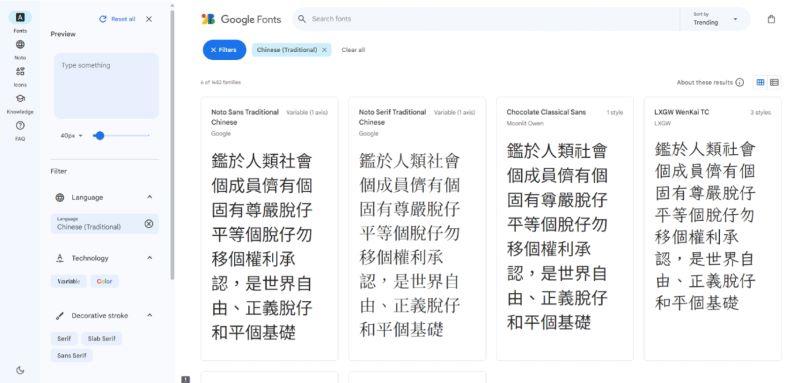This screenshot has height=383, width=800.
Task: Open Noto Serif Traditional Chinese font card
Action: click(x=417, y=229)
